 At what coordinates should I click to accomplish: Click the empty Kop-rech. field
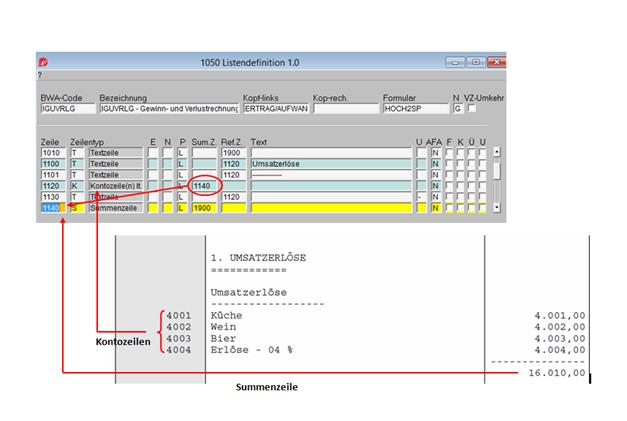coord(346,109)
